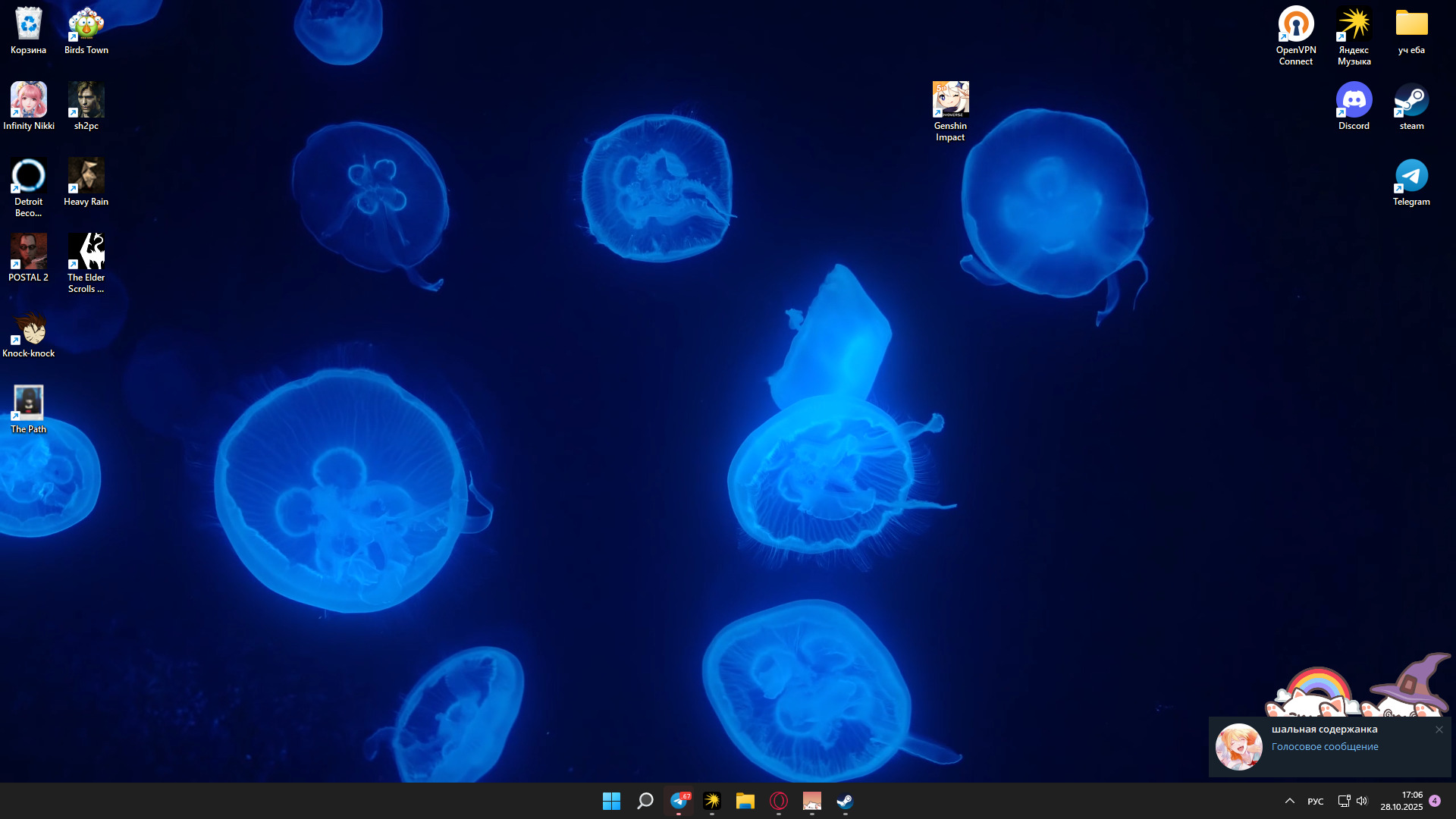Open the volume speaker tray icon
The height and width of the screenshot is (819, 1456).
pyautogui.click(x=1362, y=801)
